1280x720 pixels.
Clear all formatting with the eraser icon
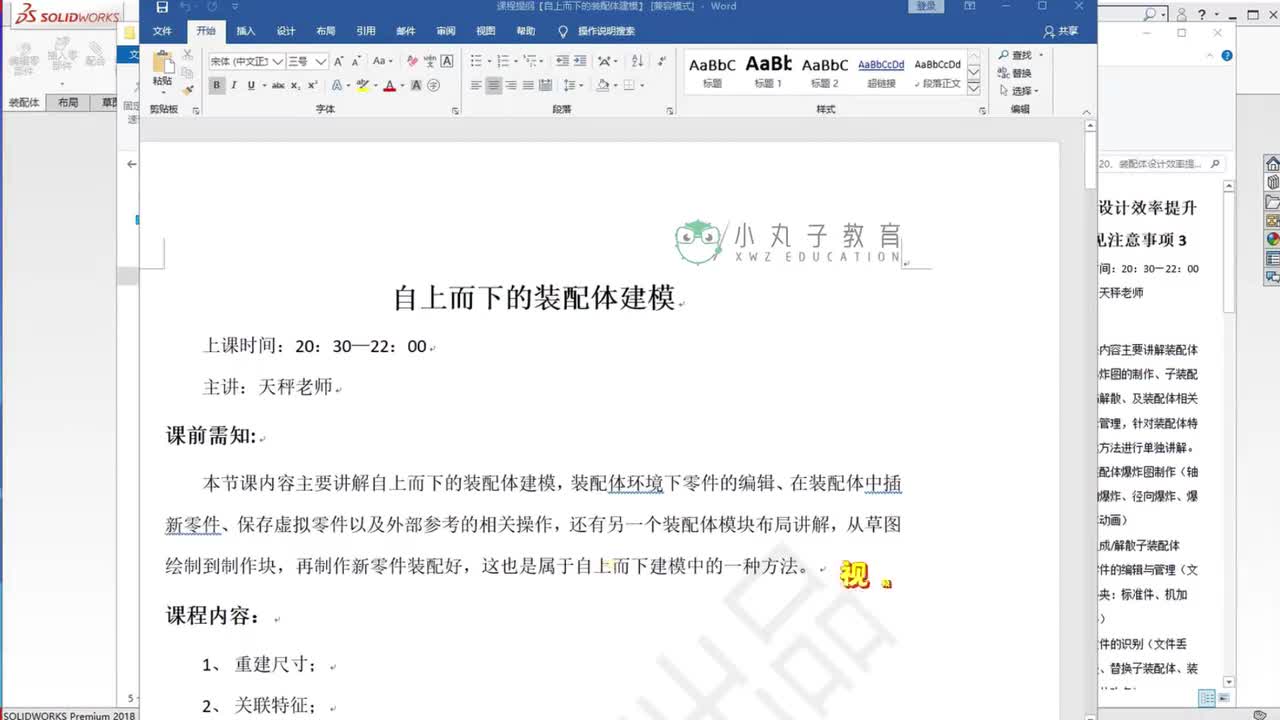point(412,61)
